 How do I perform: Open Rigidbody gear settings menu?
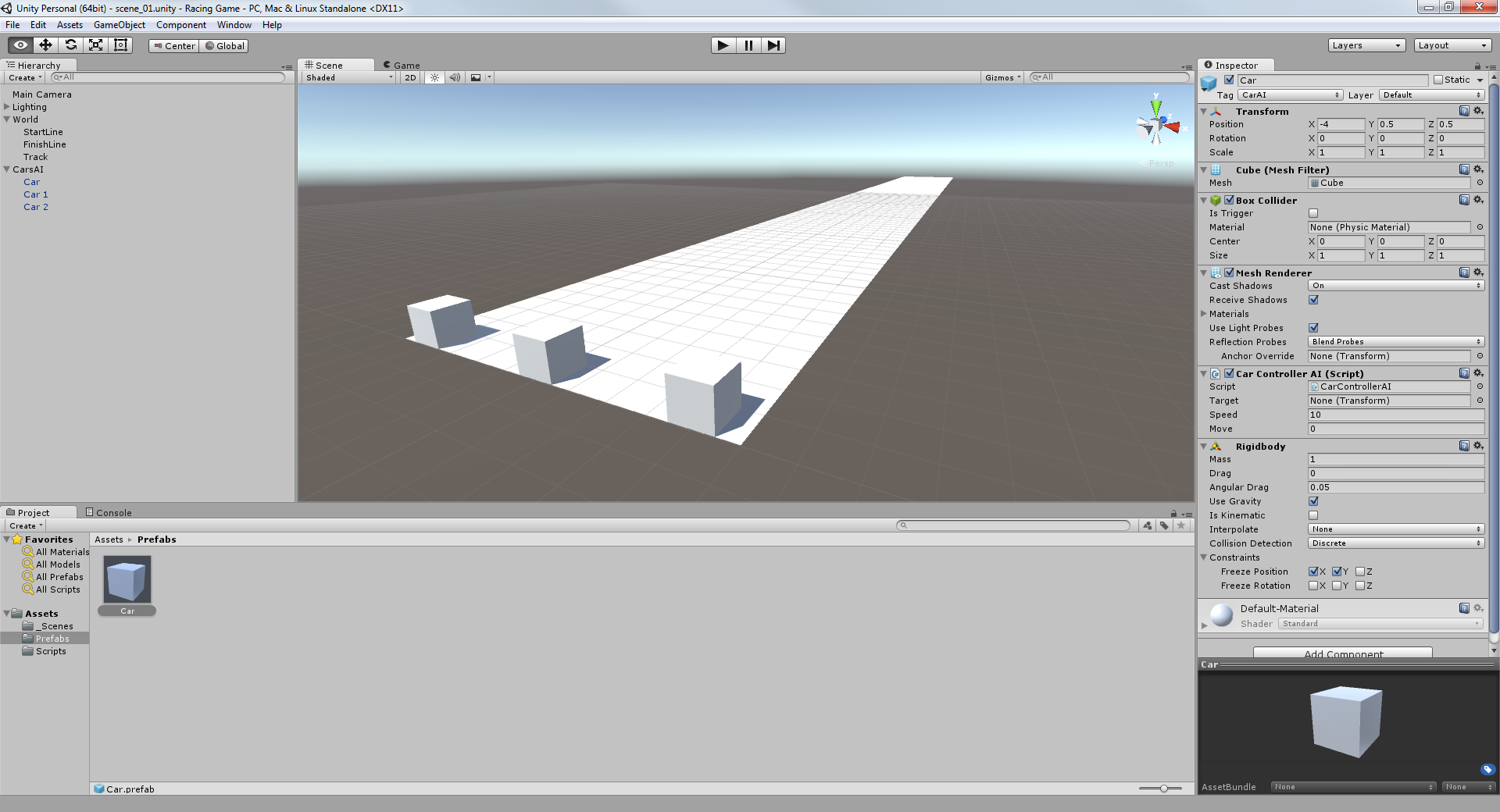[x=1478, y=446]
